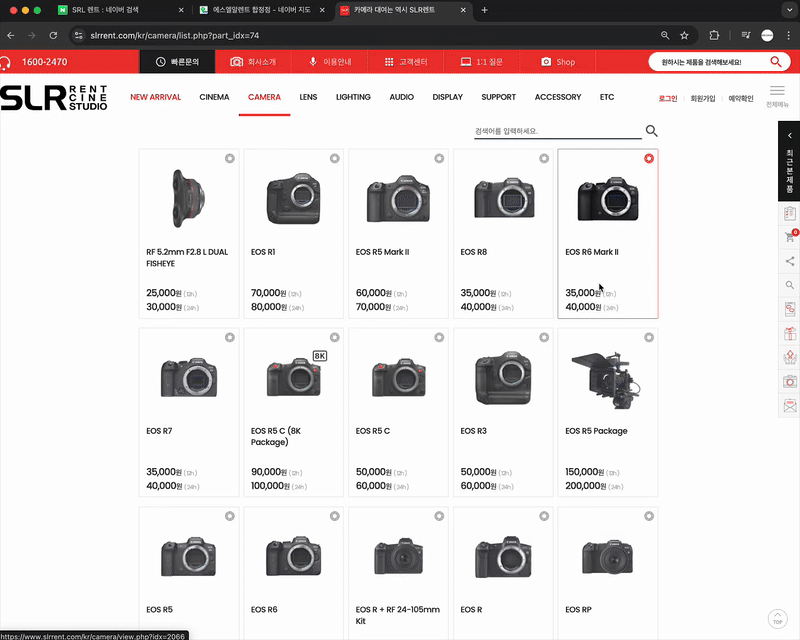Click the share icon in right sidebar

click(x=789, y=261)
